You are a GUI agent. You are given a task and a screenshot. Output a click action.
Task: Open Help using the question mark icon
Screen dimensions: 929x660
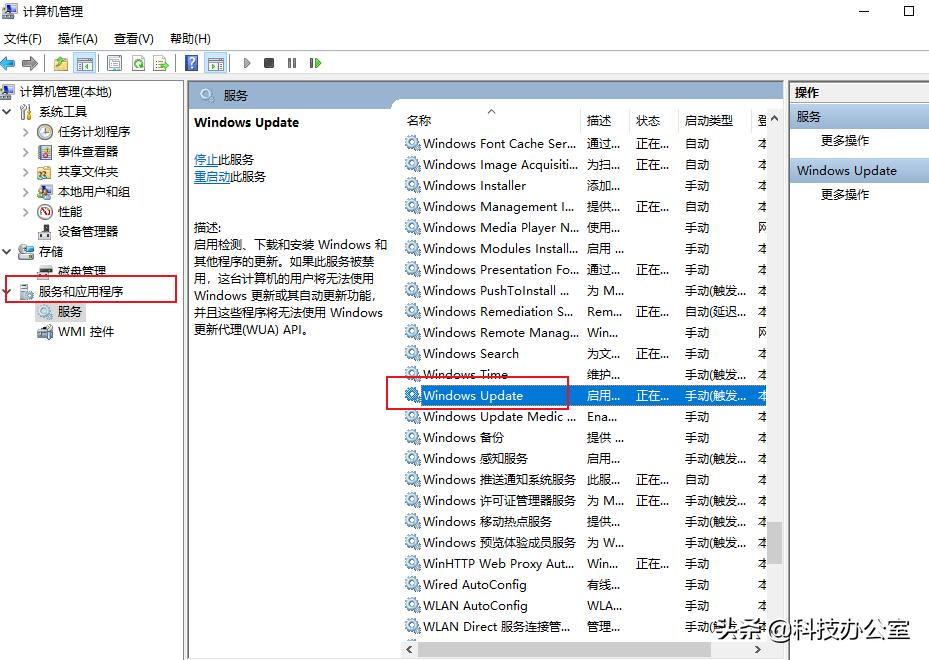pos(191,63)
